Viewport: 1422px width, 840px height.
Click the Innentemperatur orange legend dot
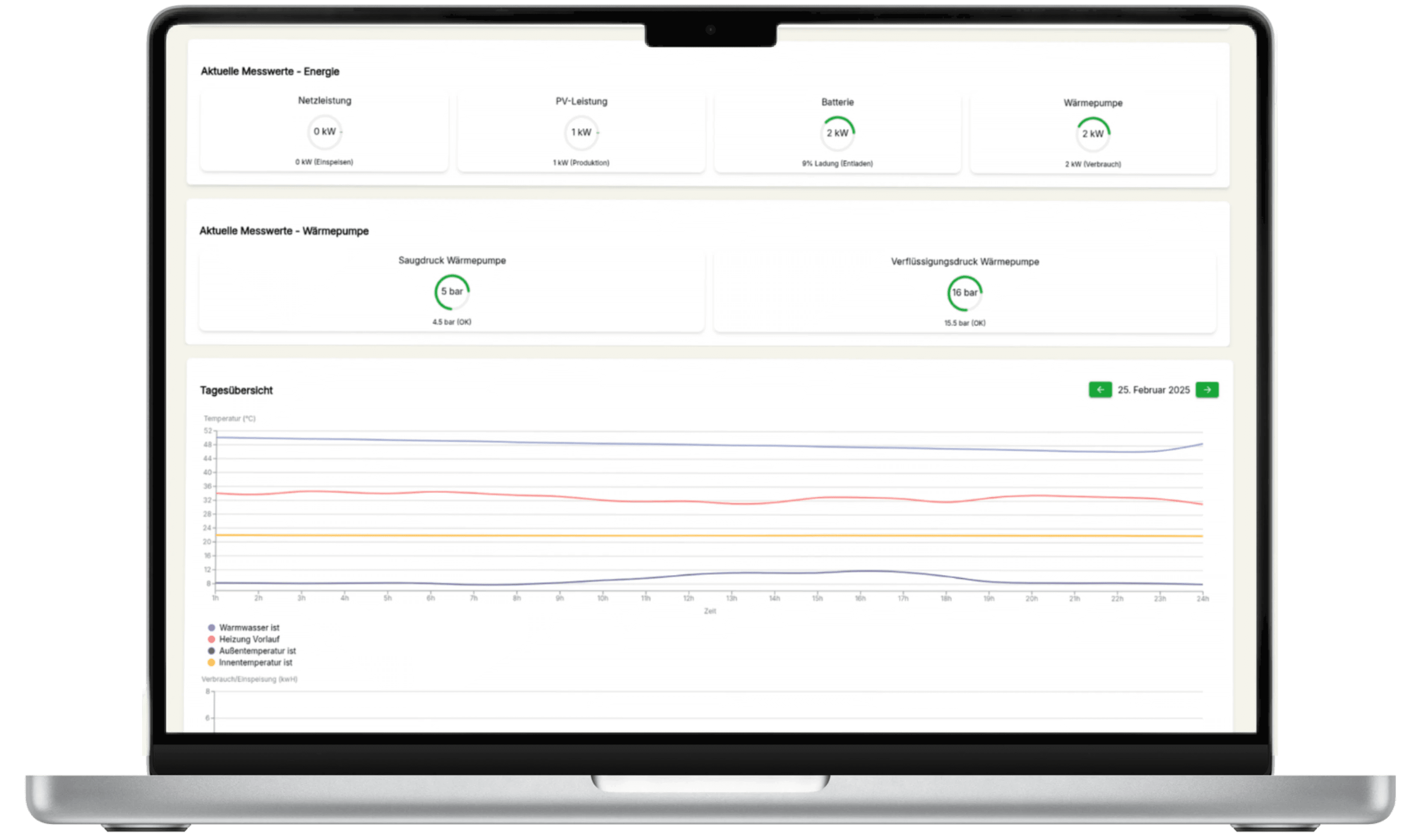tap(211, 662)
